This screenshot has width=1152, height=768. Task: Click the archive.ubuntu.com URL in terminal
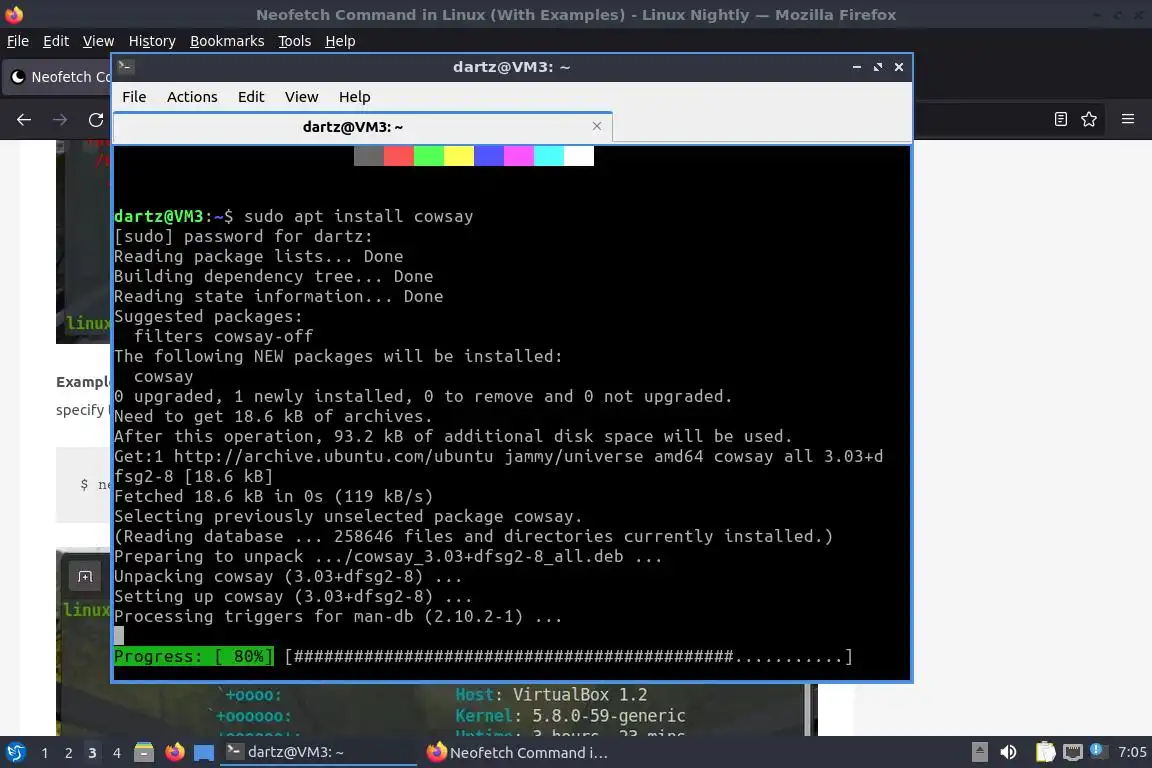[334, 456]
